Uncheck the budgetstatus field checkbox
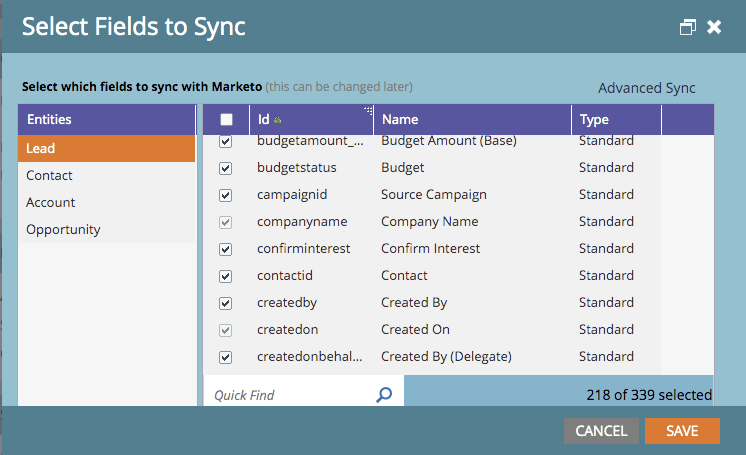Image resolution: width=746 pixels, height=455 pixels. click(226, 168)
